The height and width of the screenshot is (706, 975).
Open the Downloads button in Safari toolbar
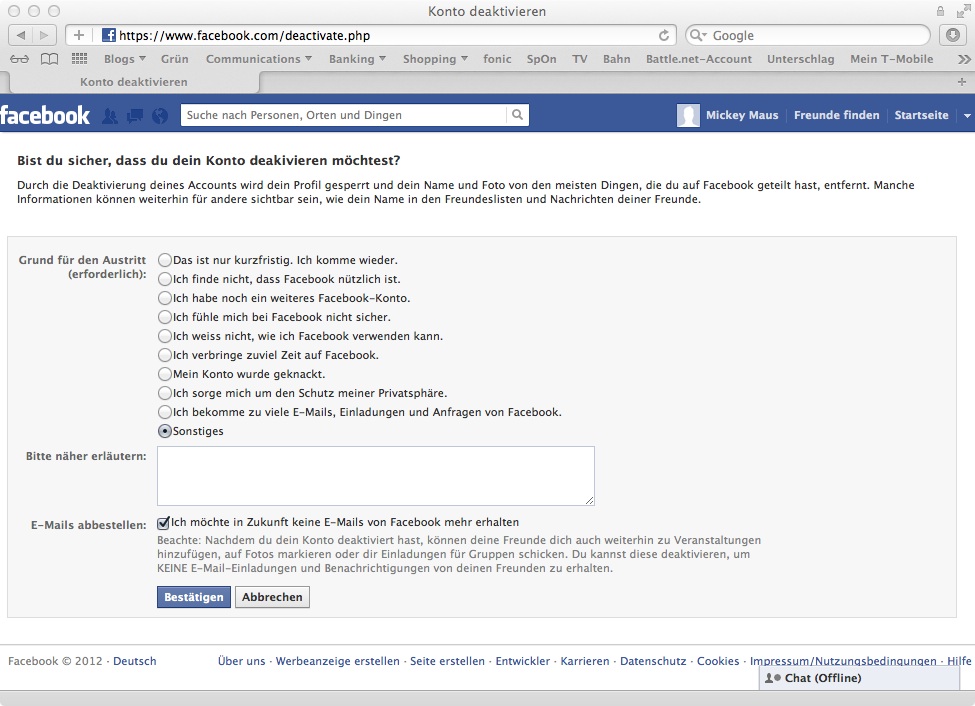pyautogui.click(x=953, y=35)
